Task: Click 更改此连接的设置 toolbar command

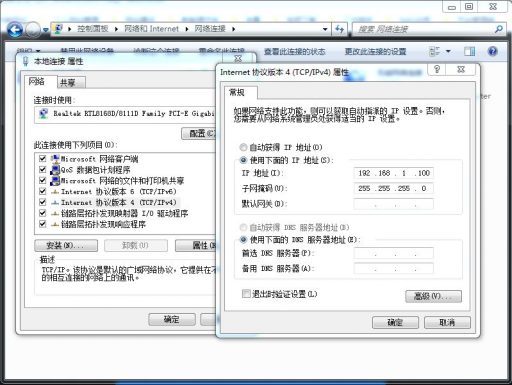Action: coord(375,51)
